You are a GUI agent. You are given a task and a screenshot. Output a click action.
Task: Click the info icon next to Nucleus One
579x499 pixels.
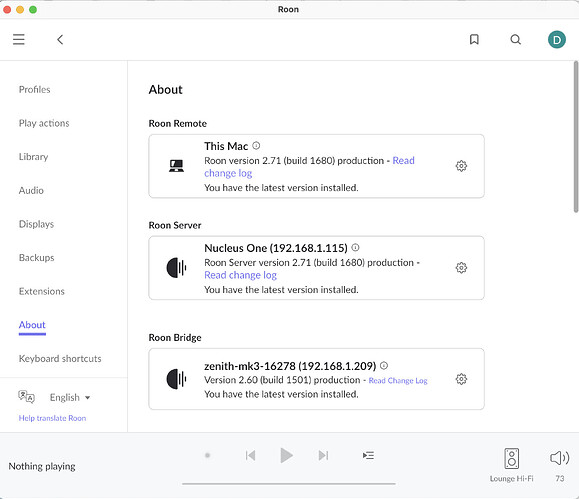click(x=355, y=247)
